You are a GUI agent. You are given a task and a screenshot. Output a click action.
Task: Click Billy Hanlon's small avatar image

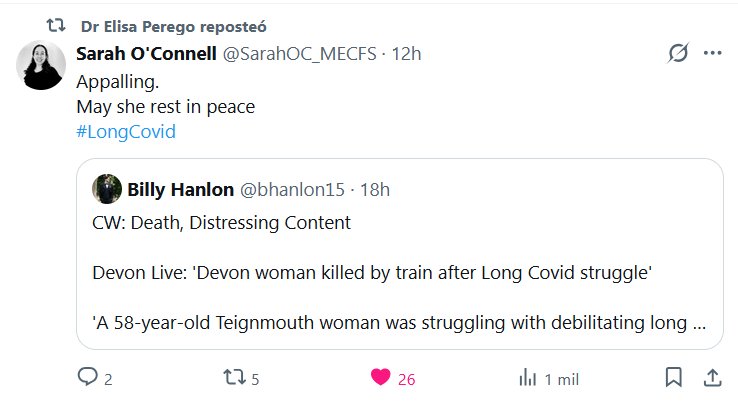(107, 189)
